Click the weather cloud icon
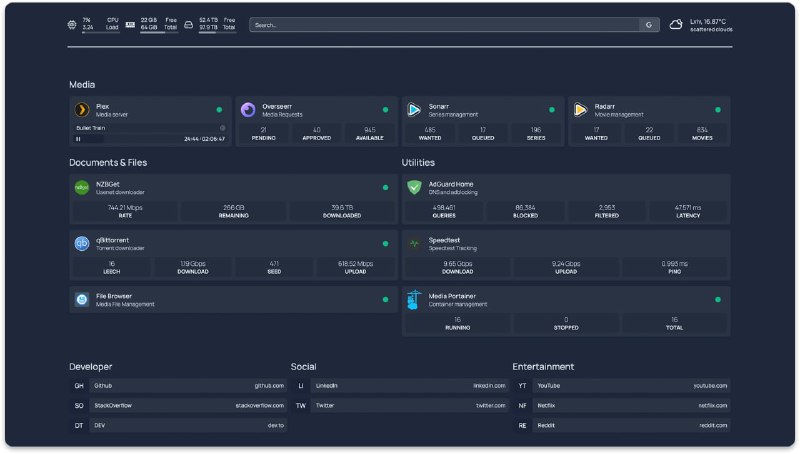 pyautogui.click(x=676, y=24)
